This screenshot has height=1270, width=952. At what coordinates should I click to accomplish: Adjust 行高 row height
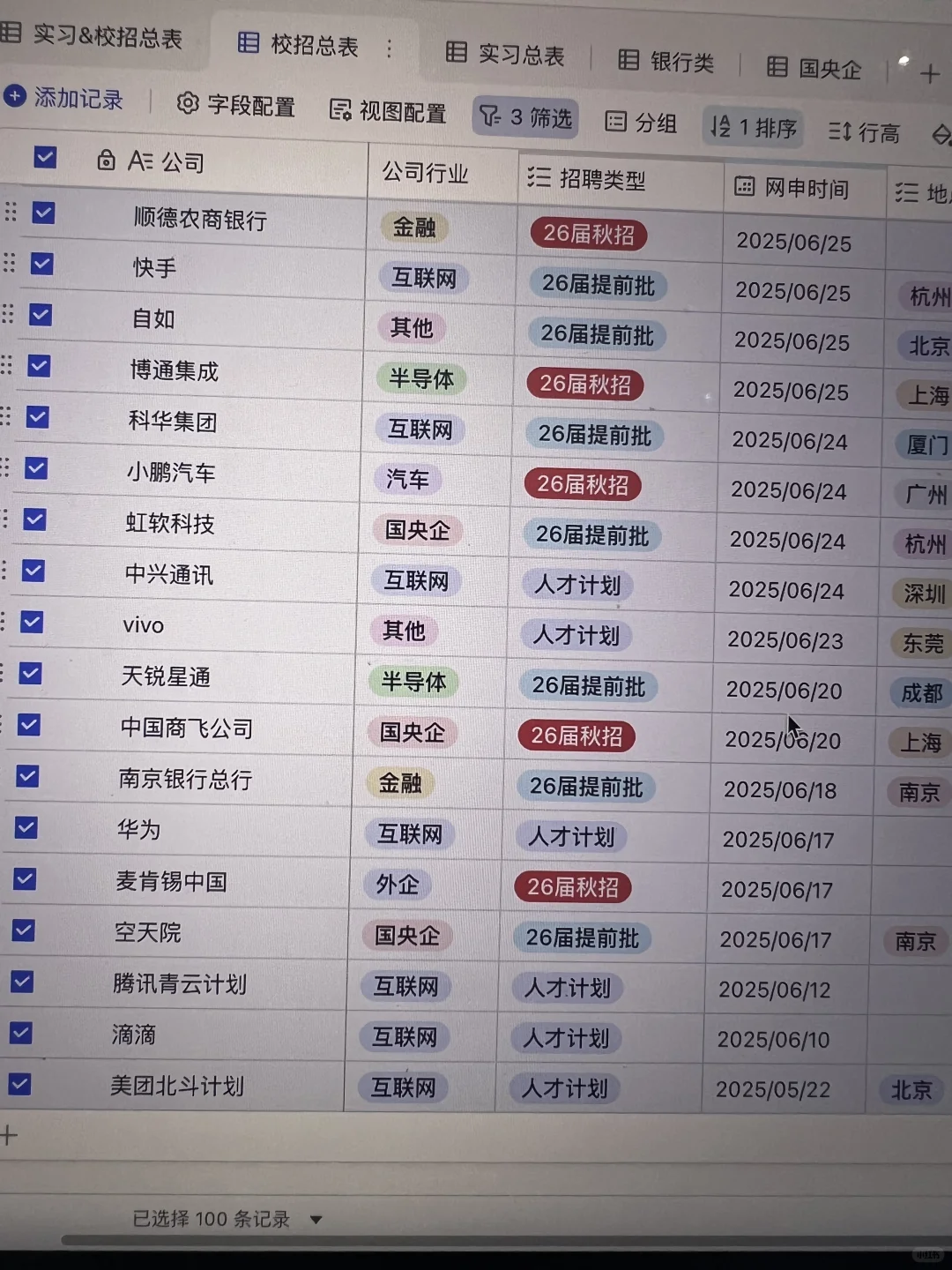click(x=865, y=132)
